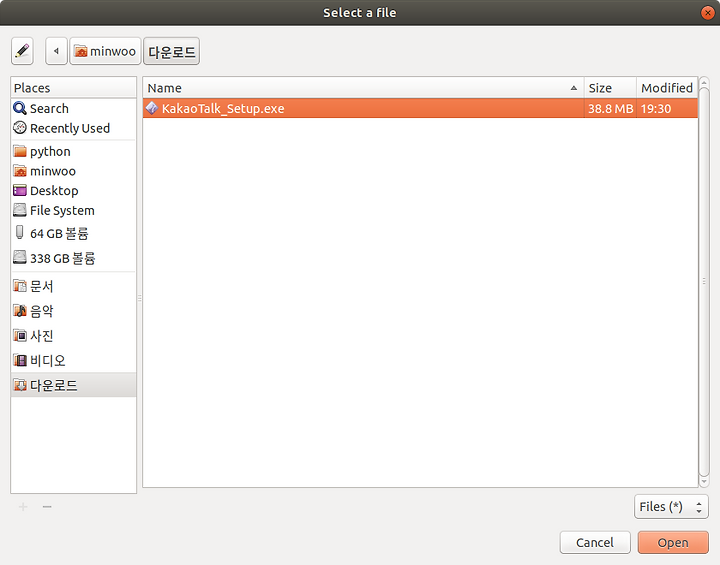Click the pencil icon to type a file name
720x565 pixels.
point(22,51)
